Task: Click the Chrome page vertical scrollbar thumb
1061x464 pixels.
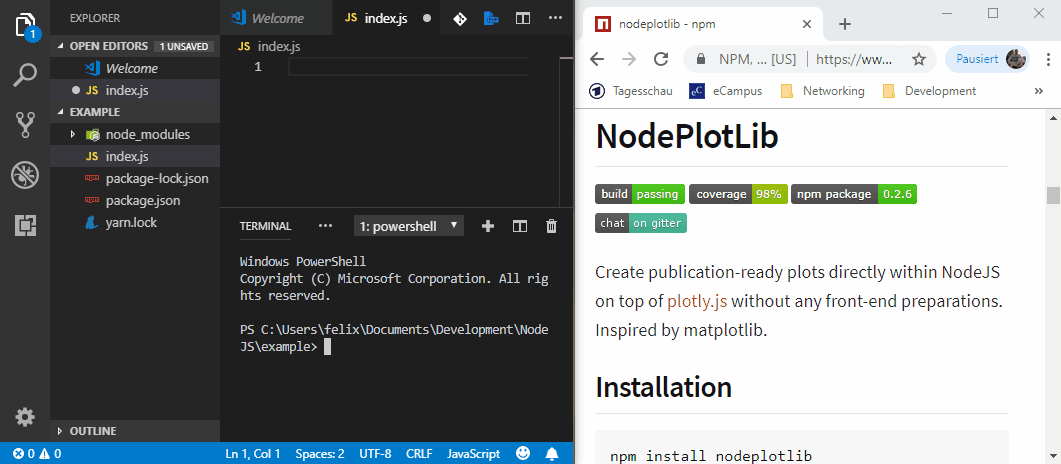Action: click(x=1053, y=195)
